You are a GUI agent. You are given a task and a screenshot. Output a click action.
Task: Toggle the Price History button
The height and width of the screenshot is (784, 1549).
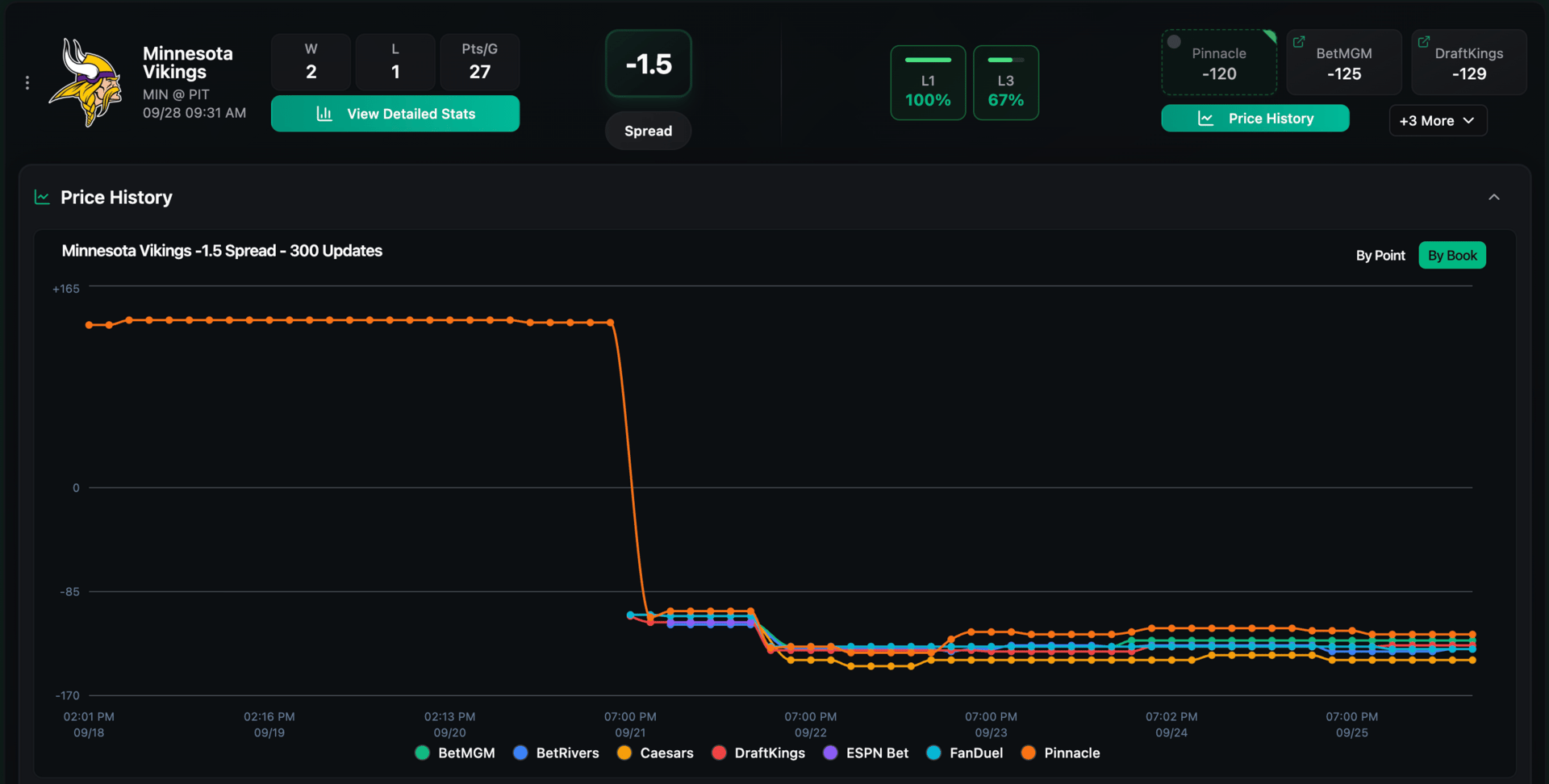[1255, 119]
